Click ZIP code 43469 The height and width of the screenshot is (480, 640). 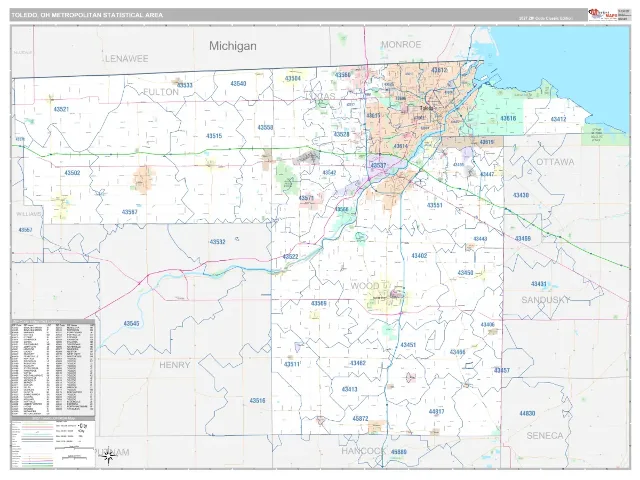point(522,238)
